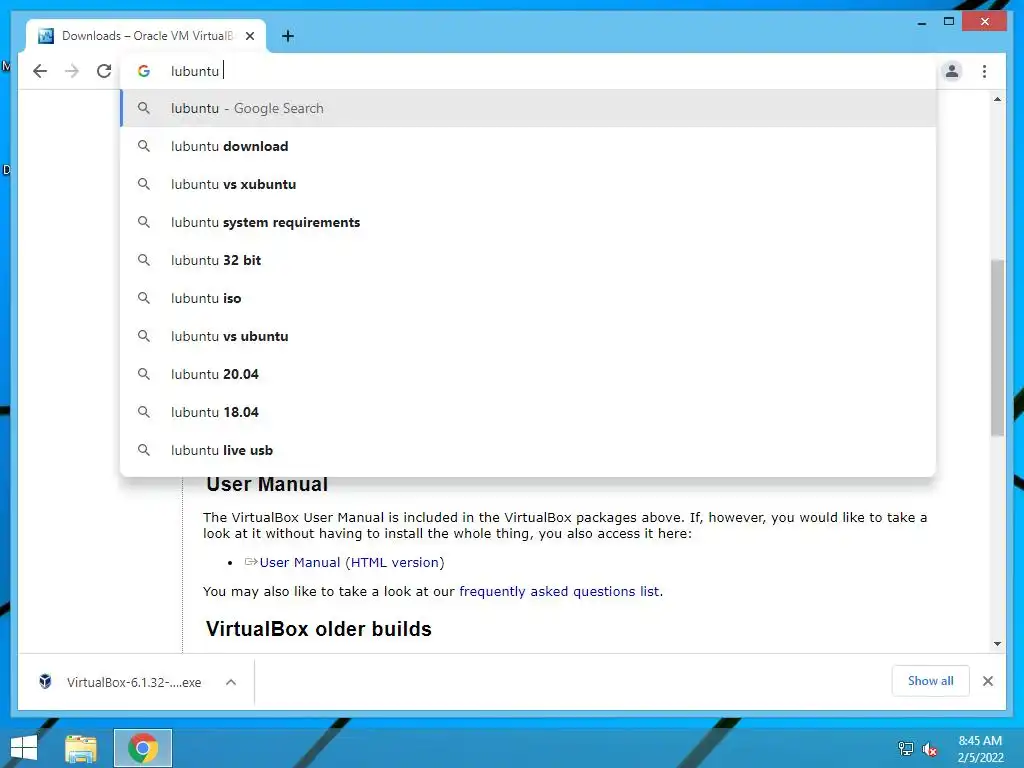The image size is (1024, 768).
Task: Click the VirtualBox download file icon
Action: click(x=45, y=682)
